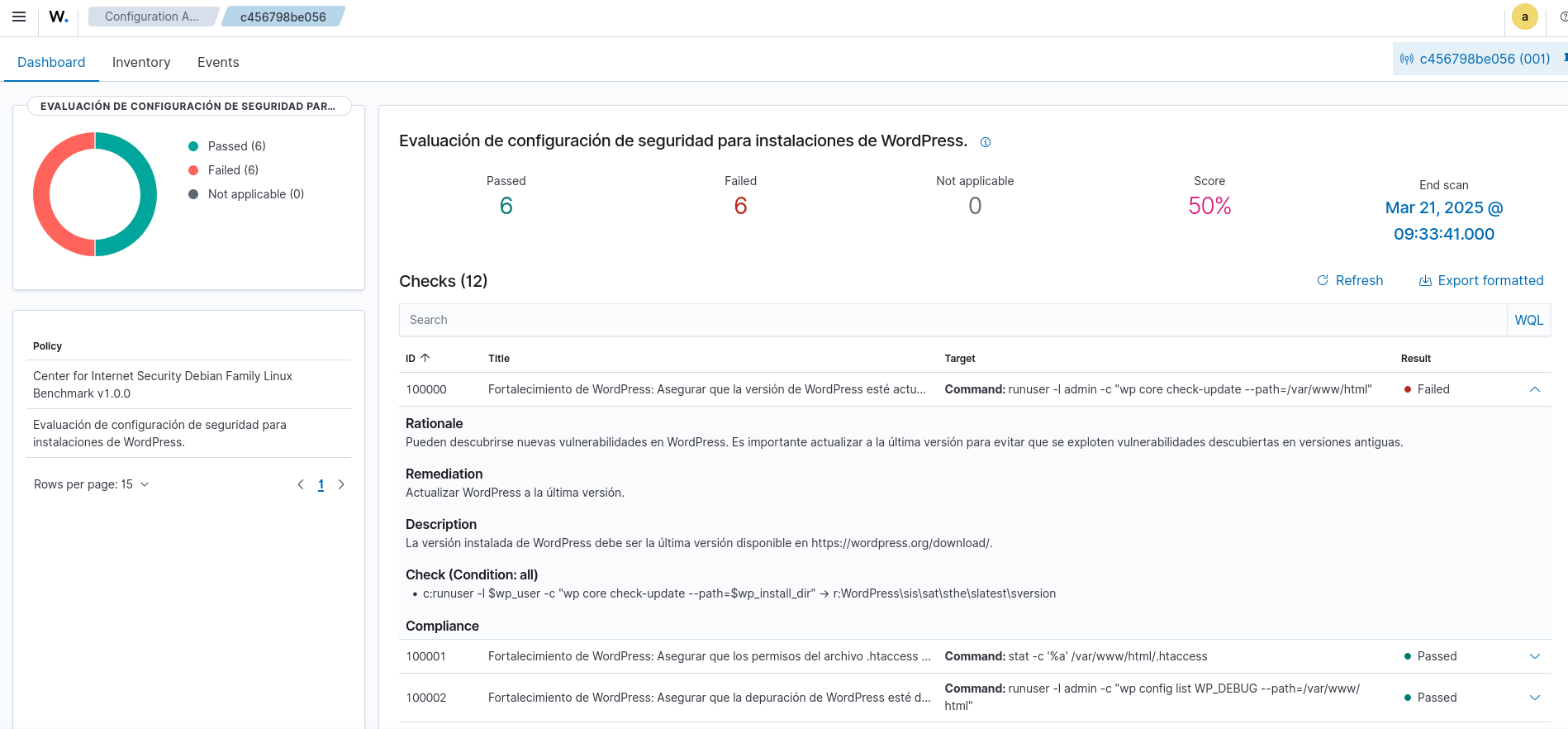Click the info icon next to policy title

tap(986, 142)
